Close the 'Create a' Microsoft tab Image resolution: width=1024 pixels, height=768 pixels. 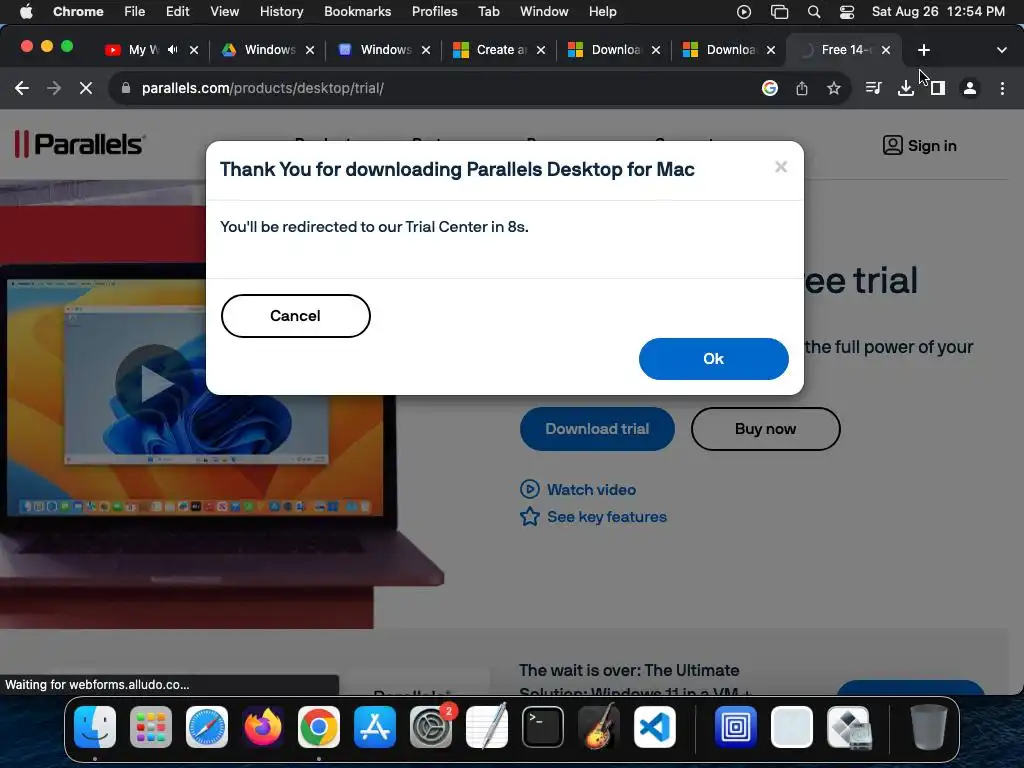click(541, 50)
